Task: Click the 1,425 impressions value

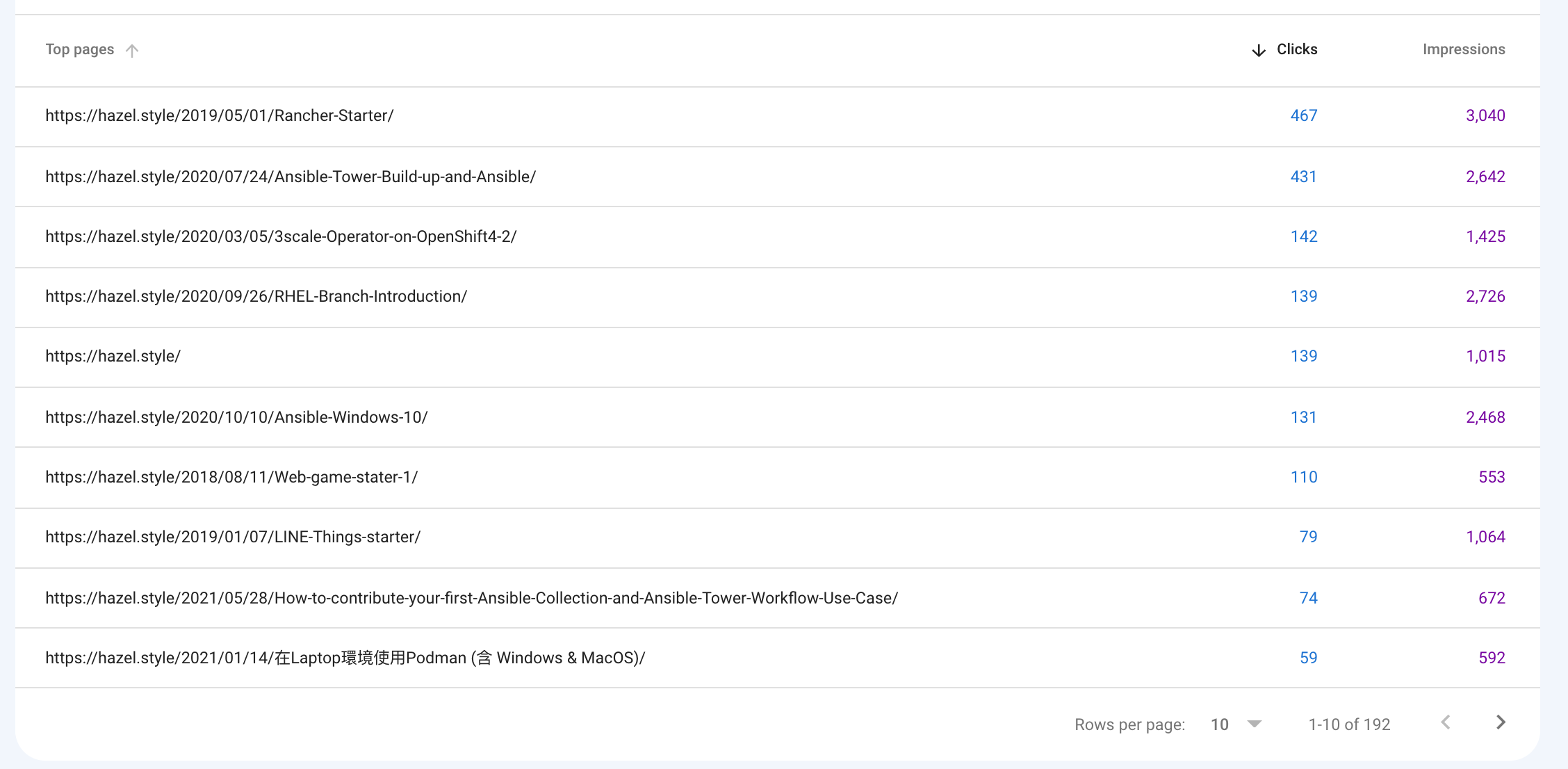Action: (x=1485, y=236)
